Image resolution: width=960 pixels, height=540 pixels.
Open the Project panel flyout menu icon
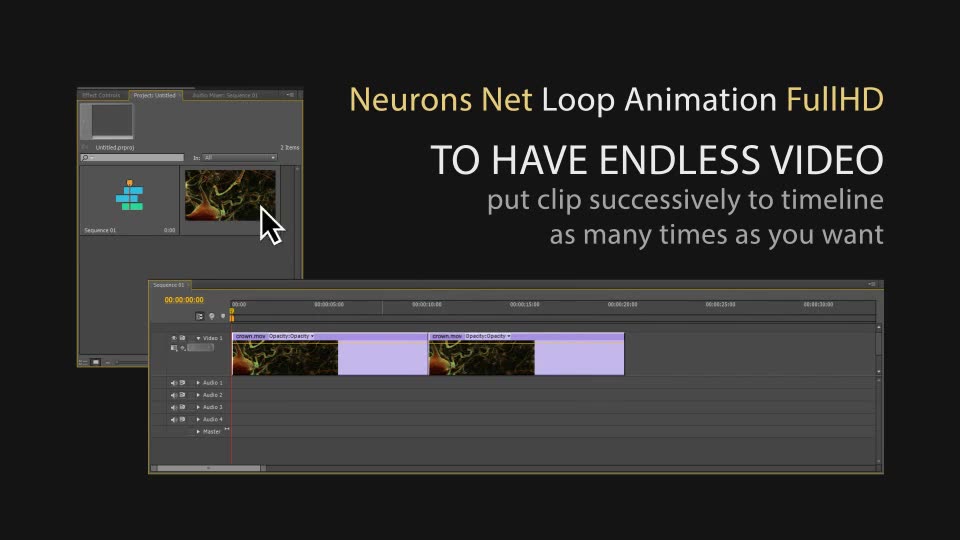click(x=289, y=95)
